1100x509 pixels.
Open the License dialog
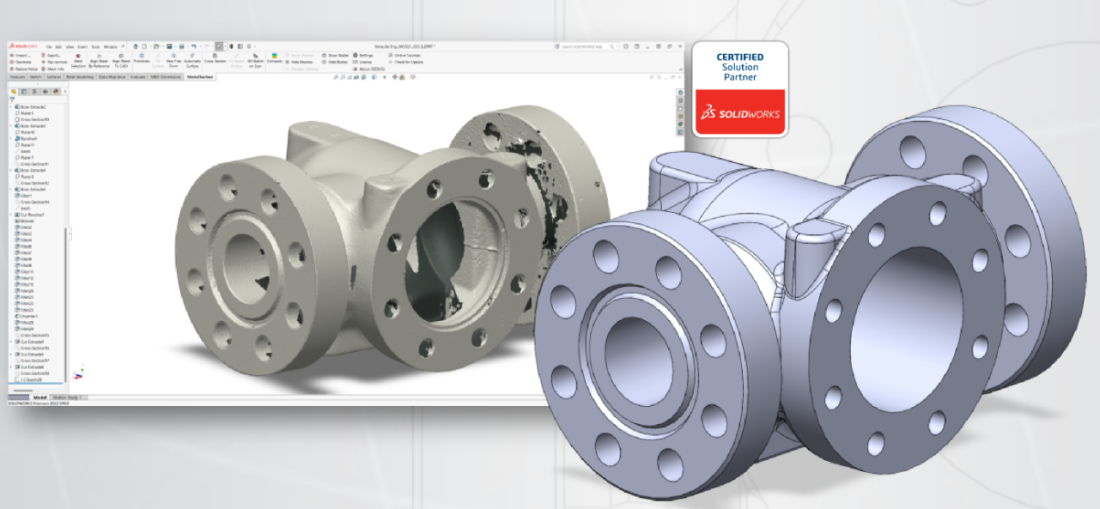coord(362,62)
